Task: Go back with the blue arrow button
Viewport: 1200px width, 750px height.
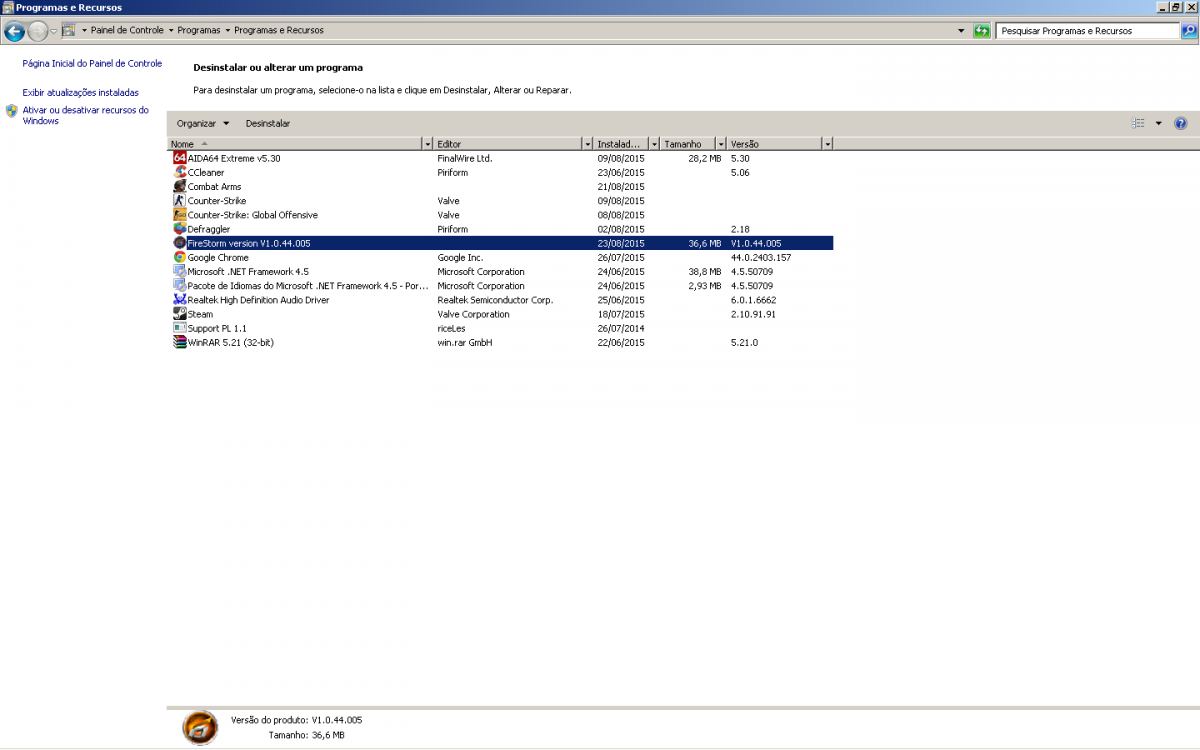Action: point(15,30)
